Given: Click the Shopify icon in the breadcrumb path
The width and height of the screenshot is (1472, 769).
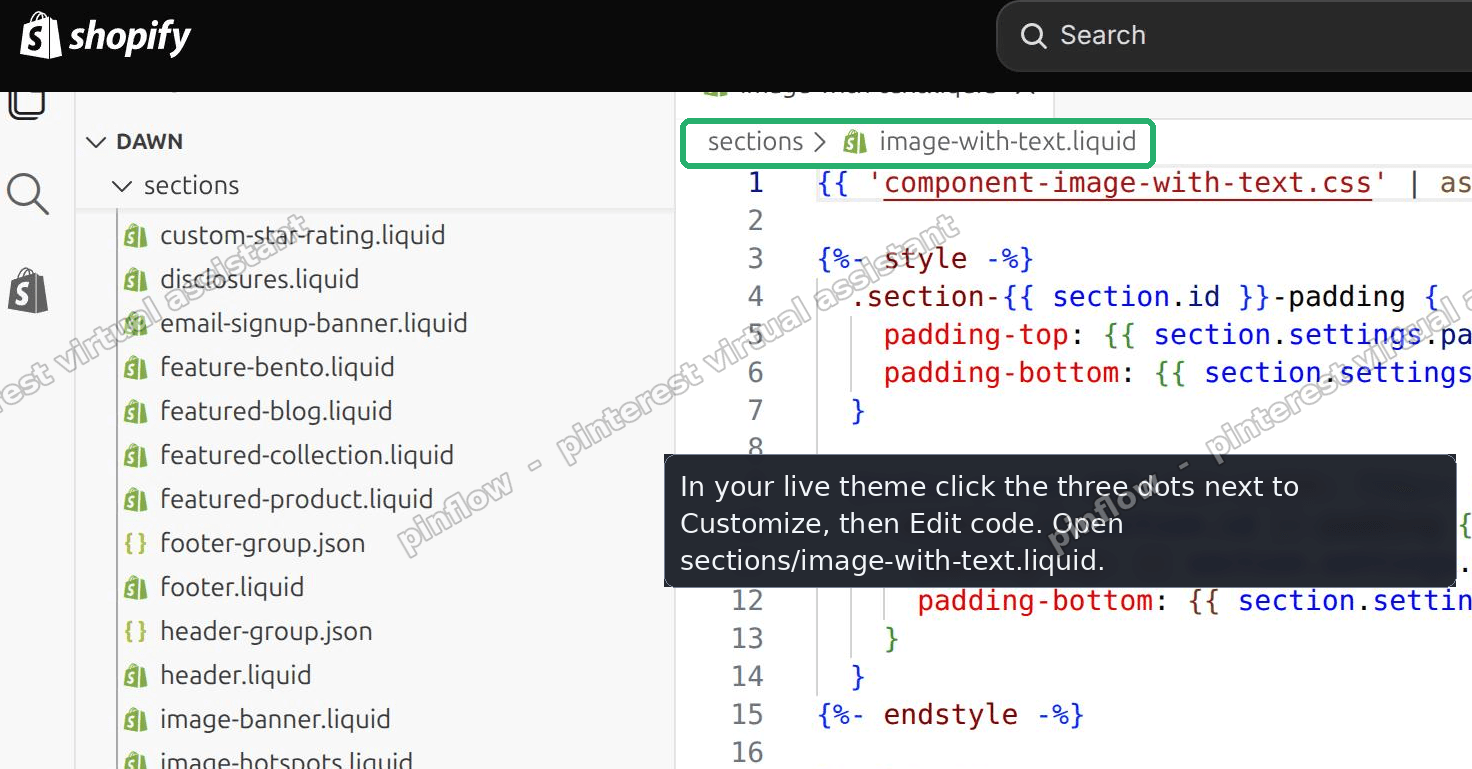Looking at the screenshot, I should 854,142.
